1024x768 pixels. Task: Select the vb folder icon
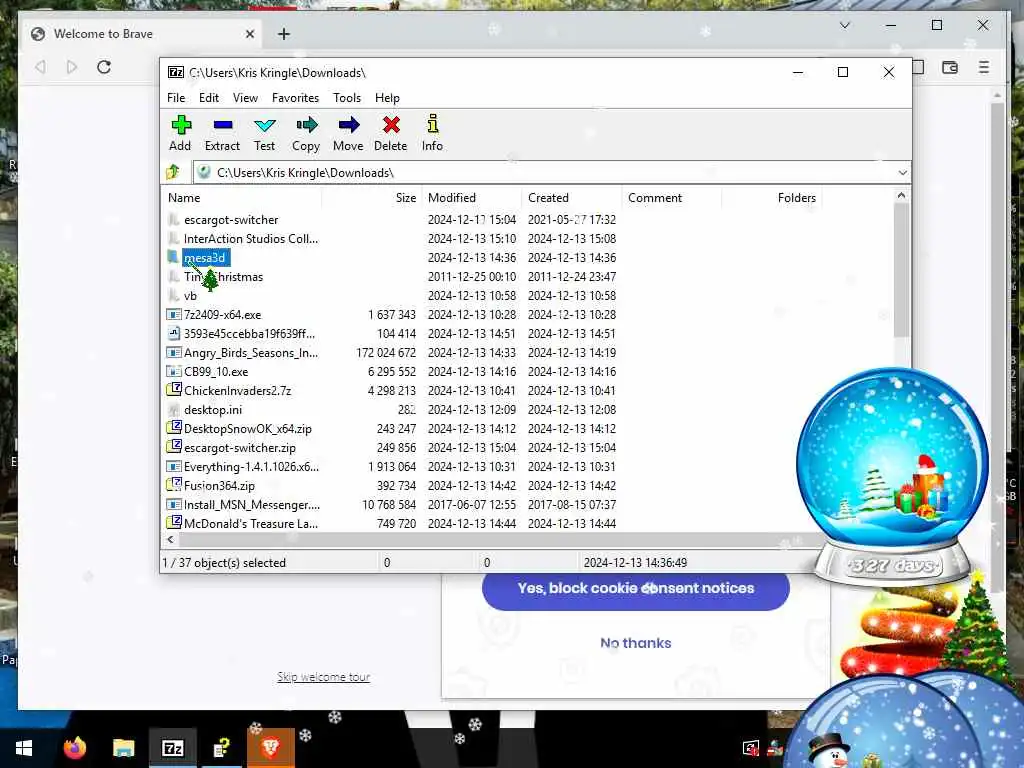[173, 296]
